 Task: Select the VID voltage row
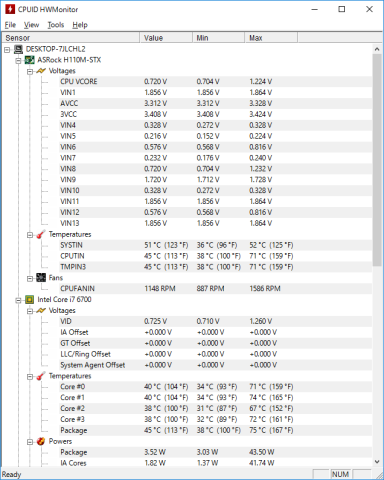216,321
